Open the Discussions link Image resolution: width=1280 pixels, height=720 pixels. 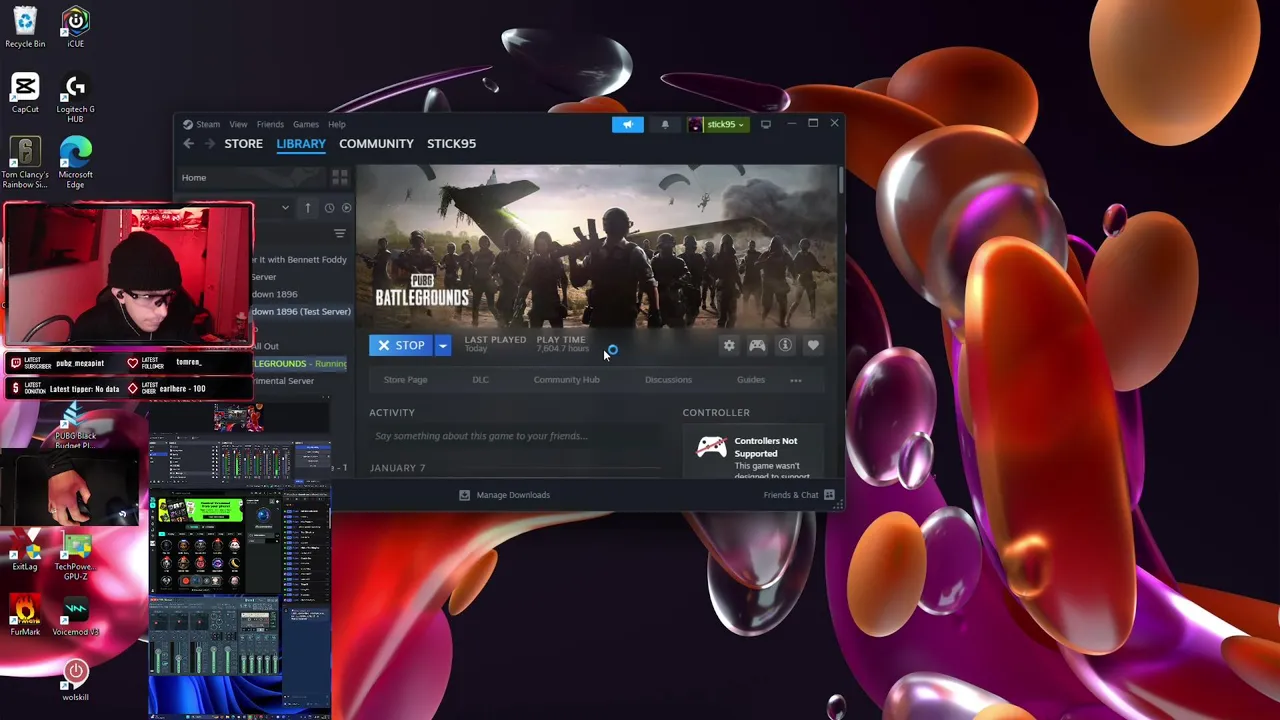click(668, 380)
